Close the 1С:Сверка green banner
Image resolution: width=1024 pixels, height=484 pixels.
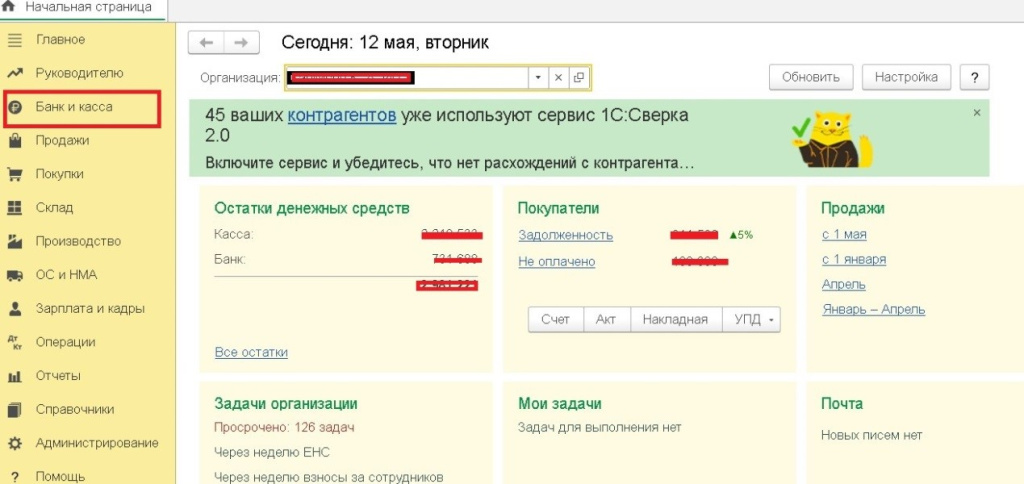[x=977, y=113]
